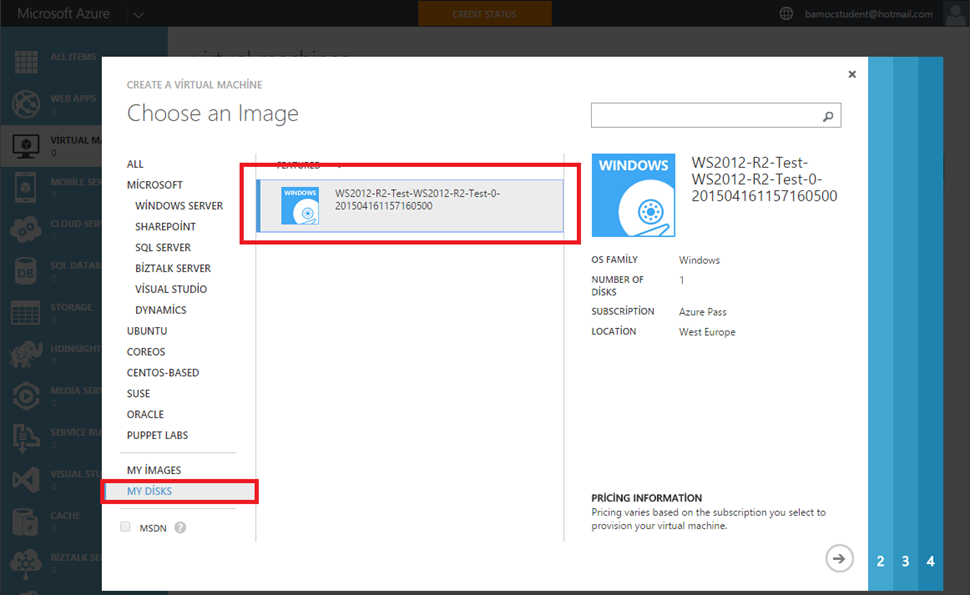Open SERVICE BUS icon in sidebar
Viewport: 970px width, 595px height.
[25, 438]
